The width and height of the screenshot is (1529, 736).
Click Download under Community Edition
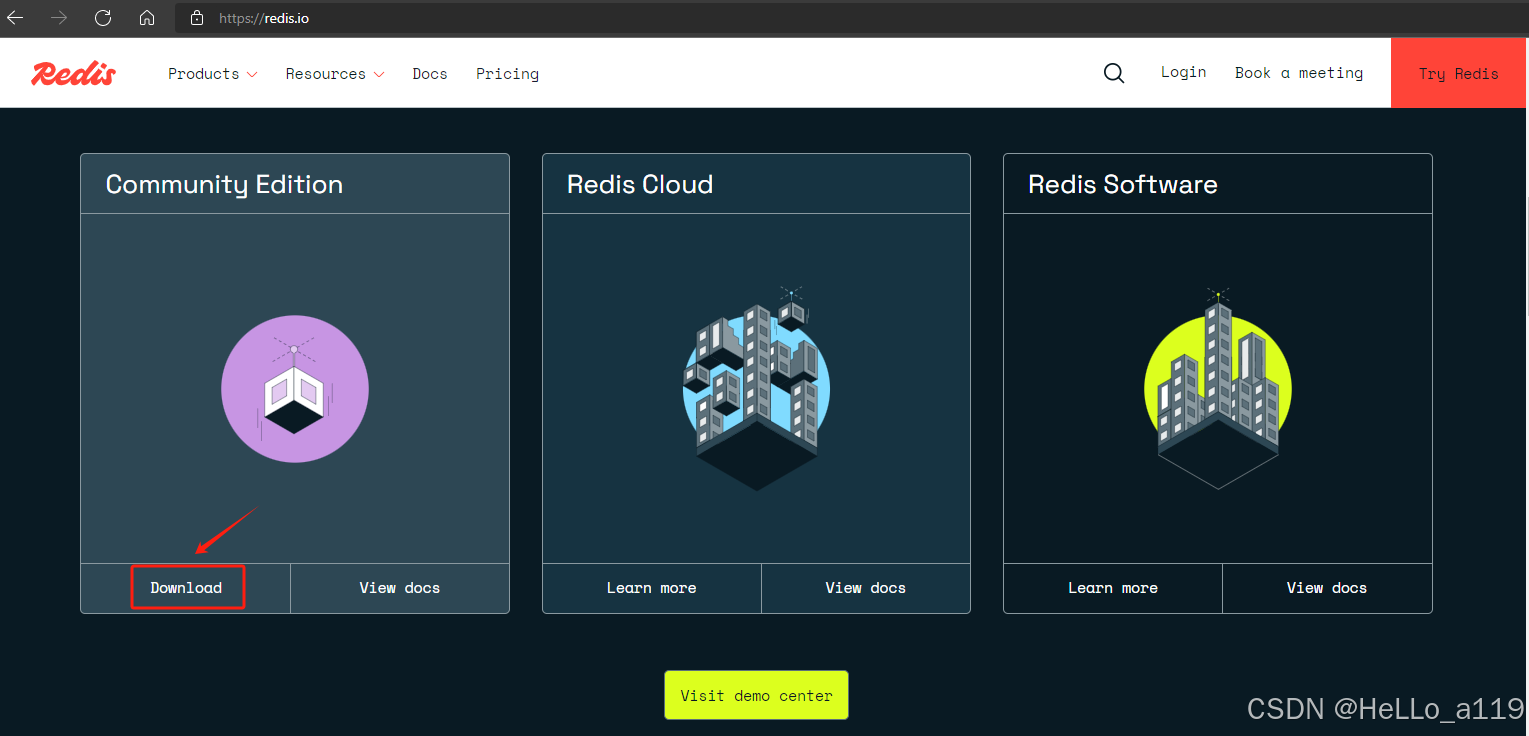tap(186, 588)
